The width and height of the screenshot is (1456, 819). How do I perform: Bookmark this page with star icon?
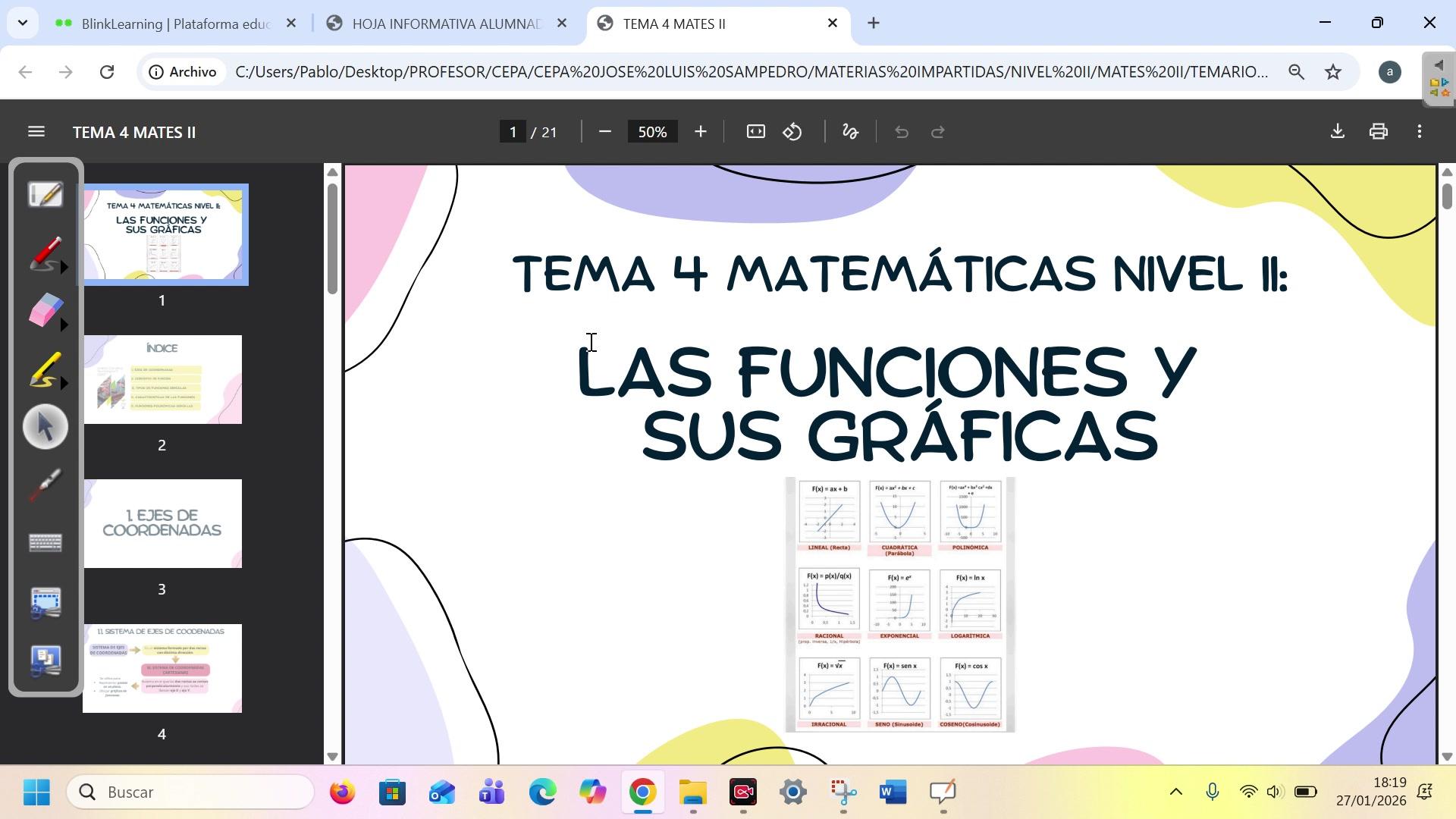click(1332, 72)
